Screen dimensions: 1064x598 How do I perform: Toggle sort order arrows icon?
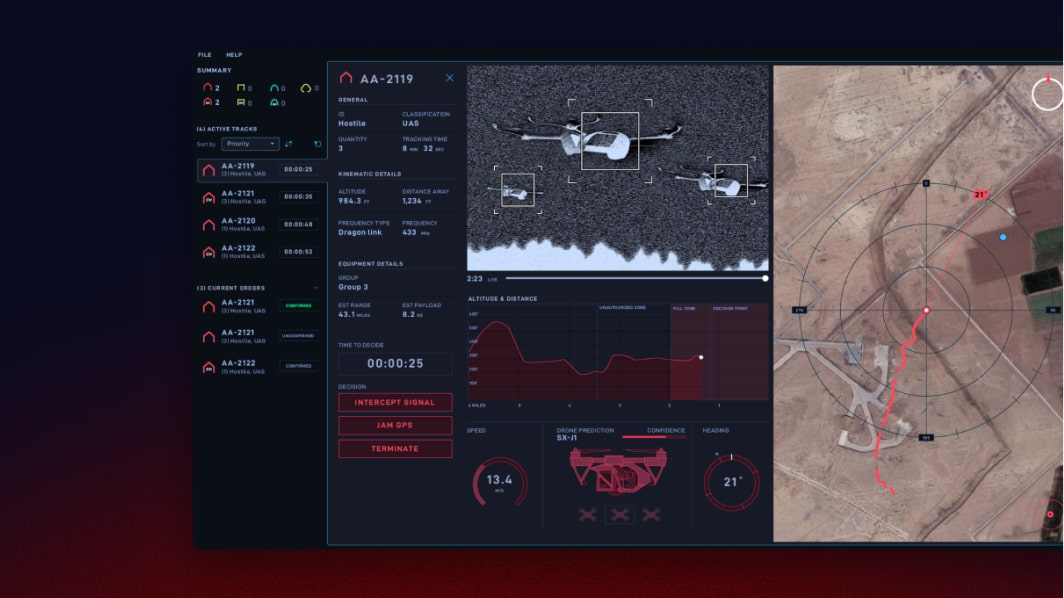289,144
